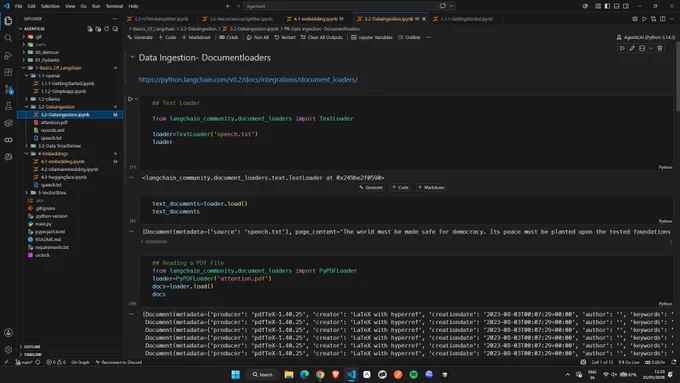Open Jupyter Variables panel
The width and height of the screenshot is (680, 383).
coord(372,37)
